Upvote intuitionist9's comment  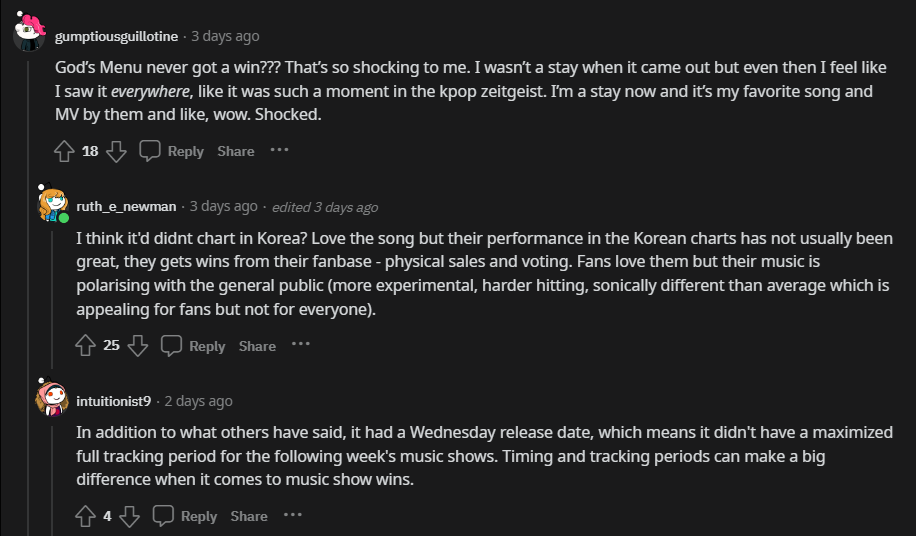pos(86,516)
